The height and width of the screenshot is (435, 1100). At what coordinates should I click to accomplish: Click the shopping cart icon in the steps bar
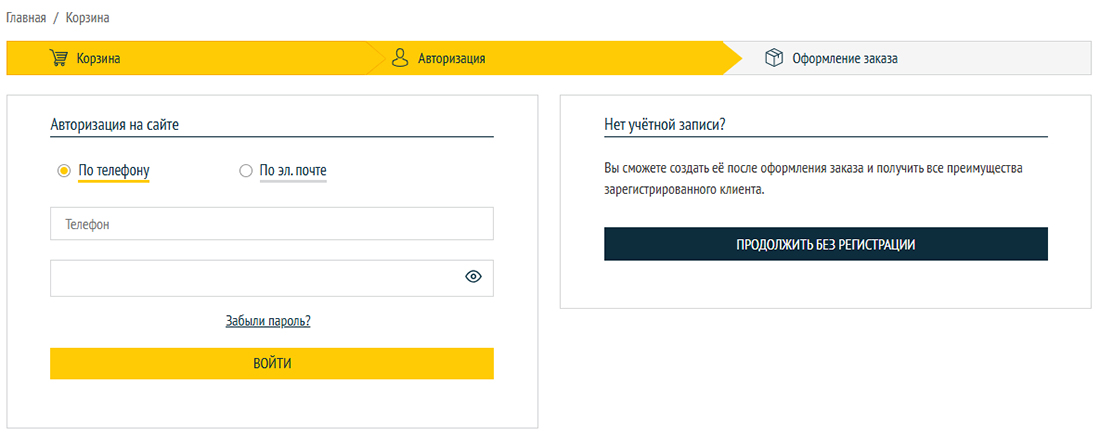59,58
